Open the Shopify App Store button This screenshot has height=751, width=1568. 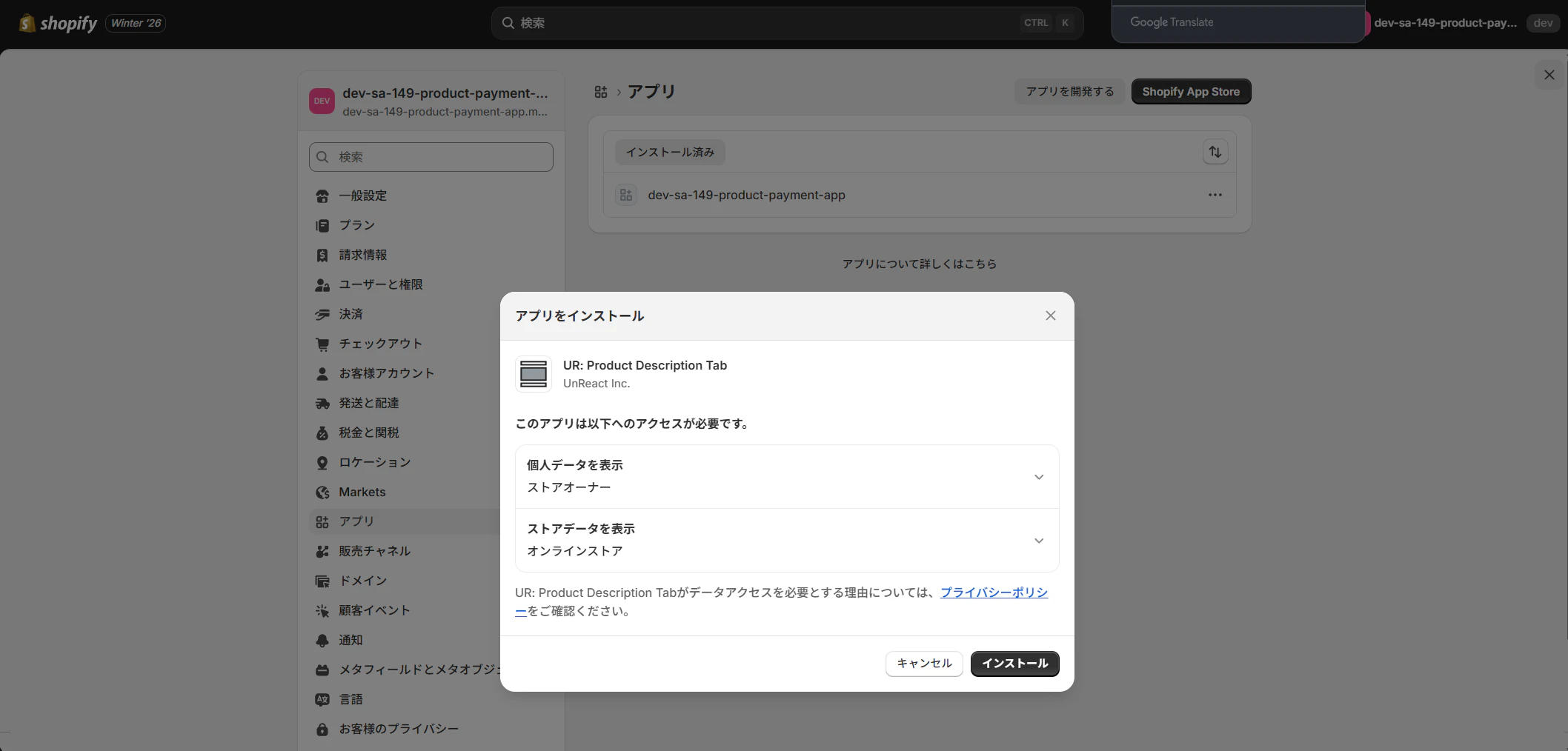[1191, 92]
